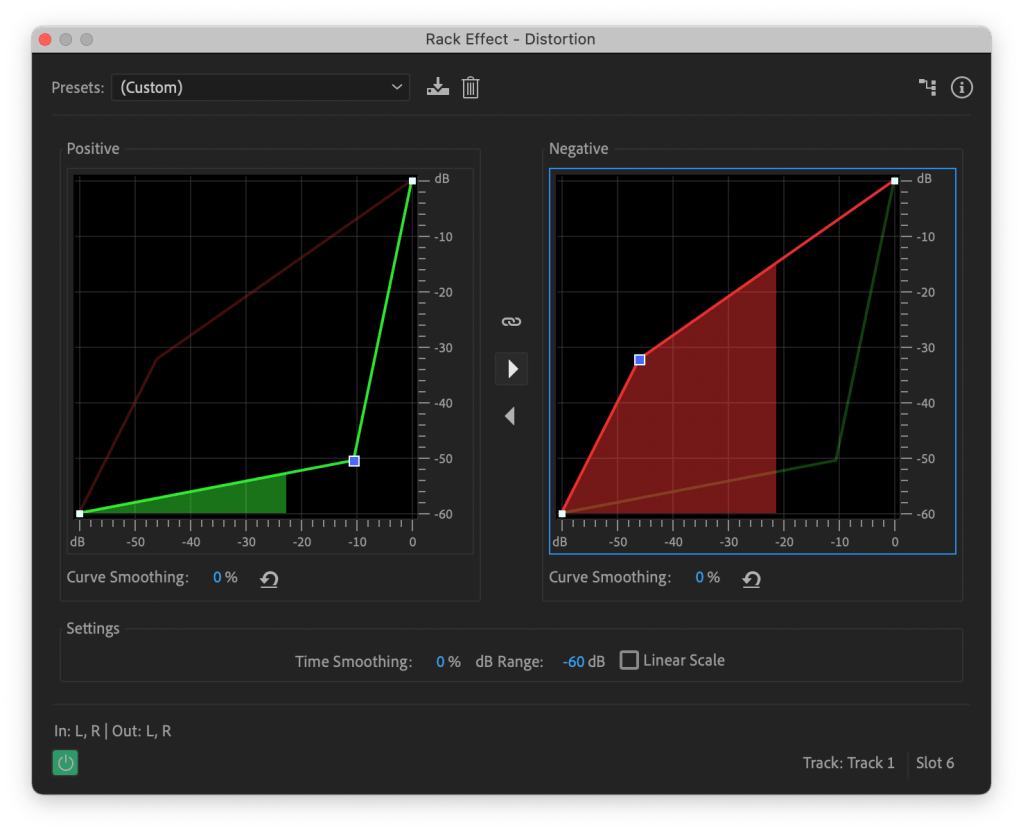
Task: Copy Positive curve to Negative with right arrow
Action: [512, 369]
